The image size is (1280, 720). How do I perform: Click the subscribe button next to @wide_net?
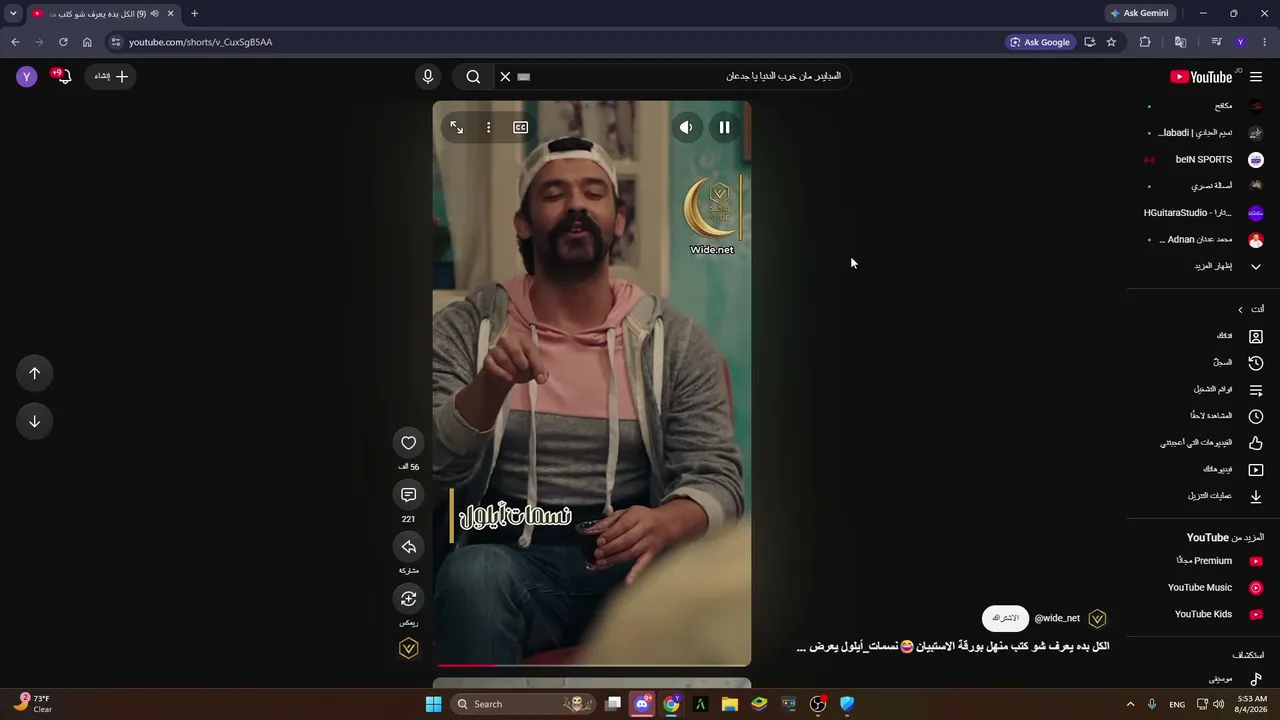[x=1005, y=618]
